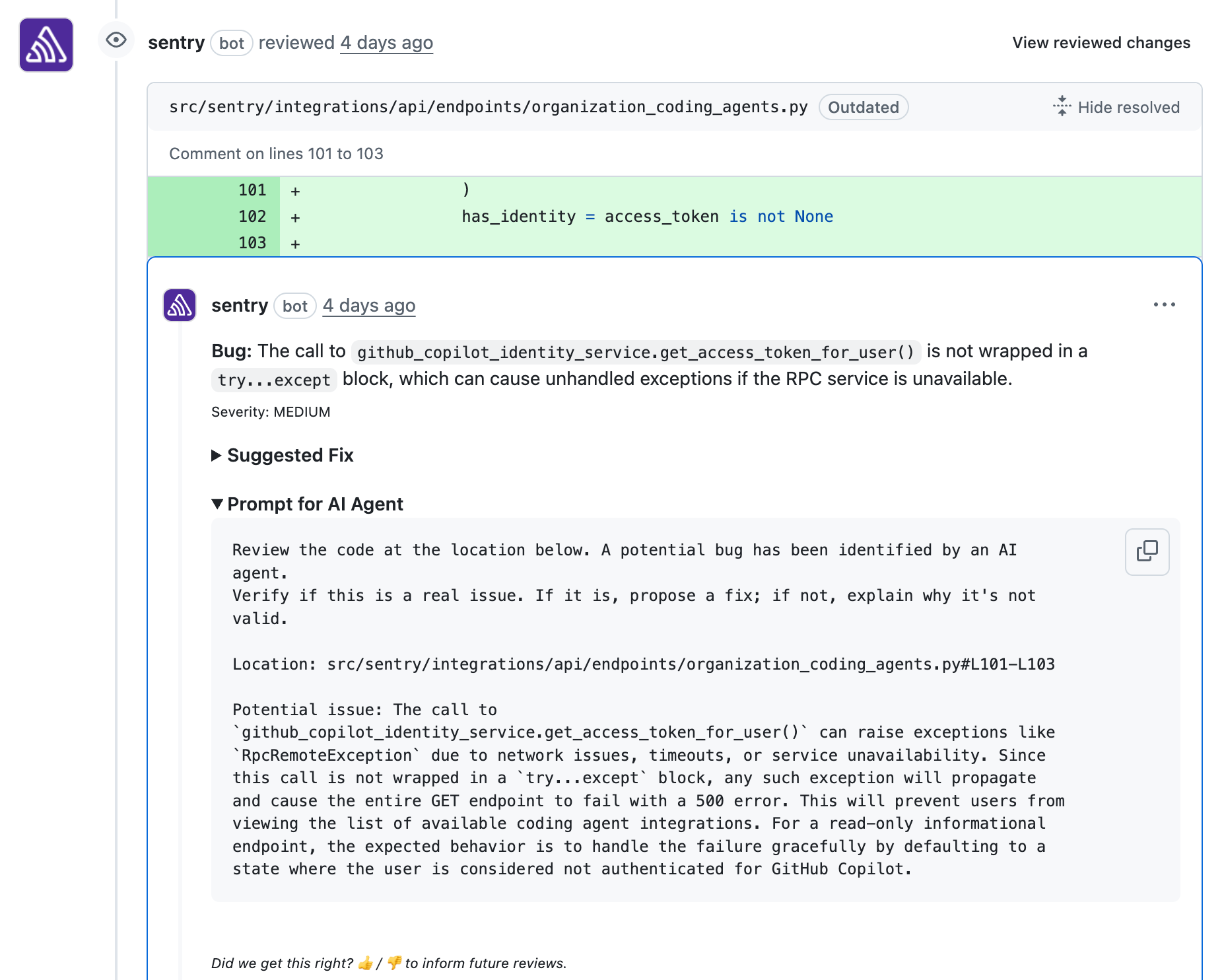Select the organization_coding_agents.py file path

(489, 106)
